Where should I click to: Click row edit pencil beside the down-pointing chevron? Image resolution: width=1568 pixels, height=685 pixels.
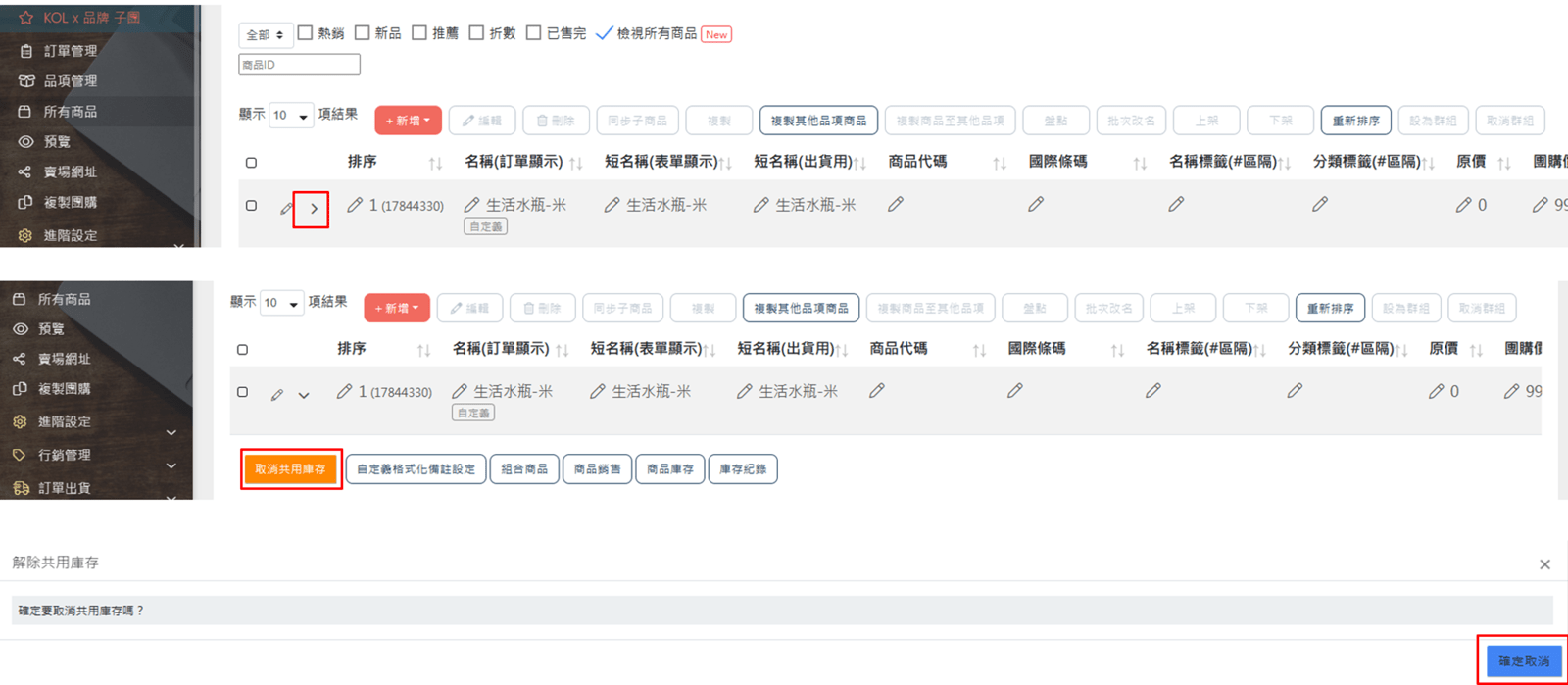277,395
